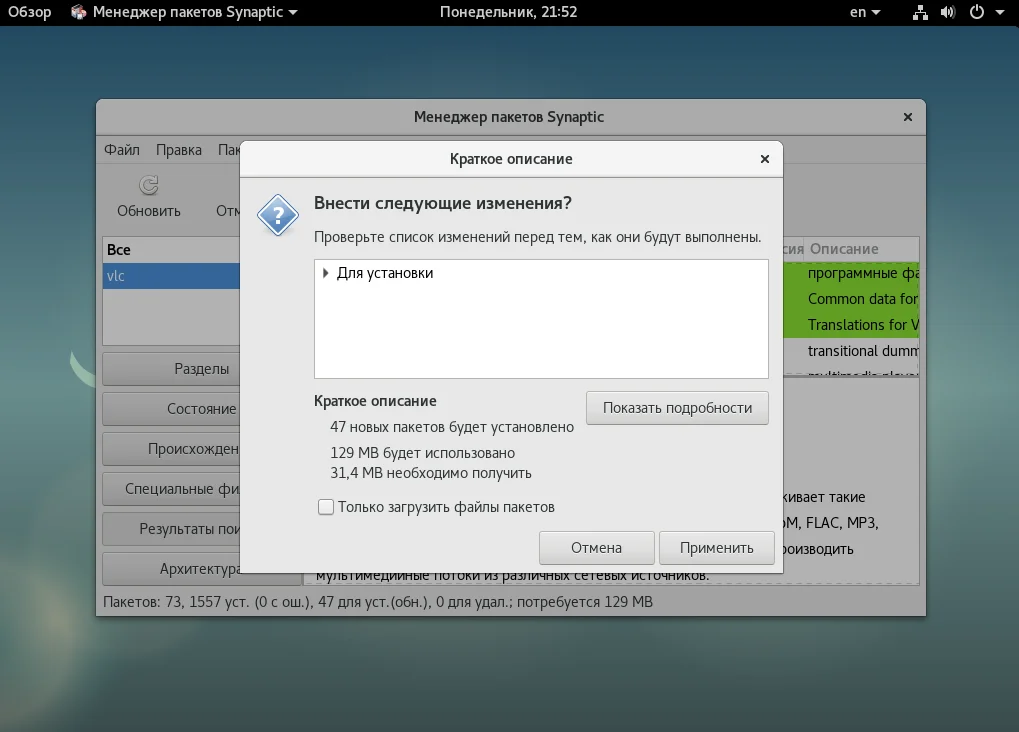Open the network status icon in top bar
The height and width of the screenshot is (732, 1019).
click(x=920, y=12)
